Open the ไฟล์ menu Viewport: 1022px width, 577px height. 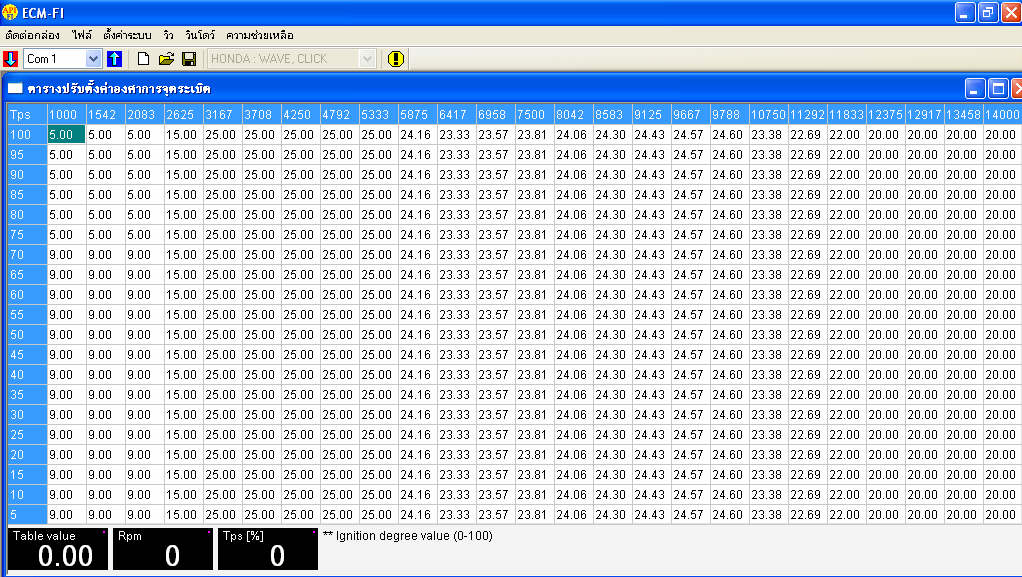pos(82,35)
